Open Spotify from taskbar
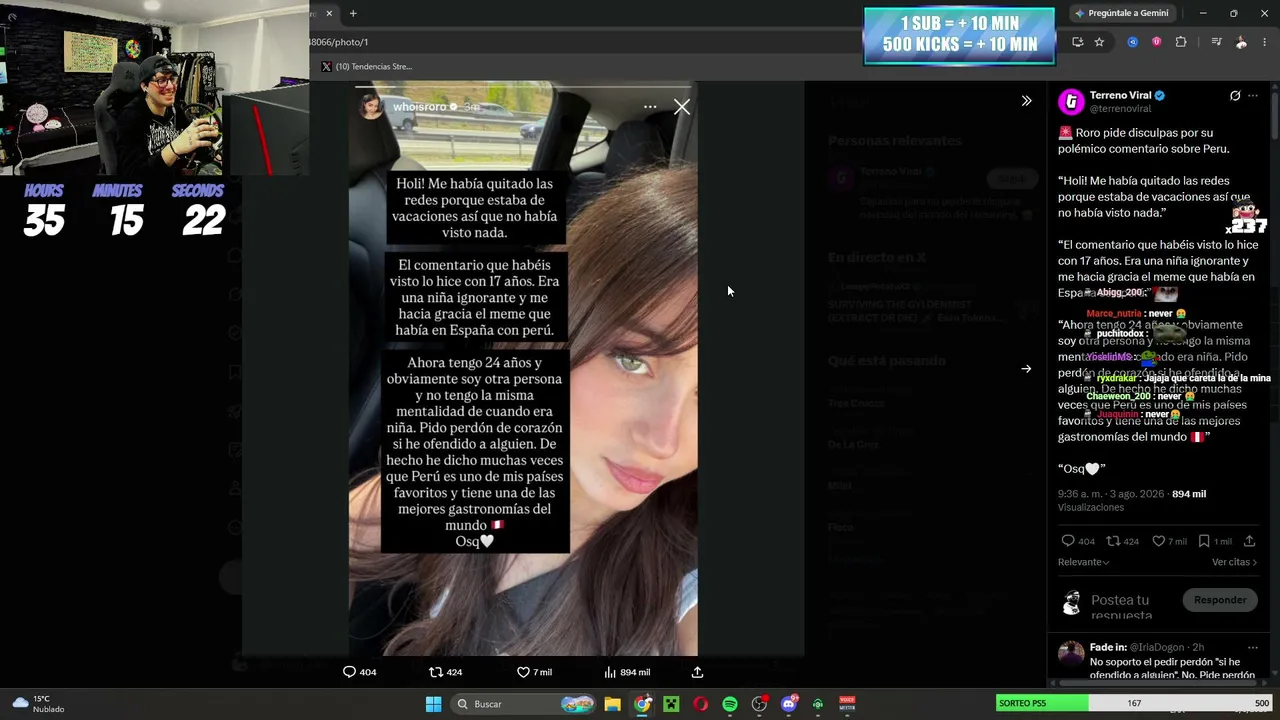The height and width of the screenshot is (720, 1280). [x=730, y=704]
